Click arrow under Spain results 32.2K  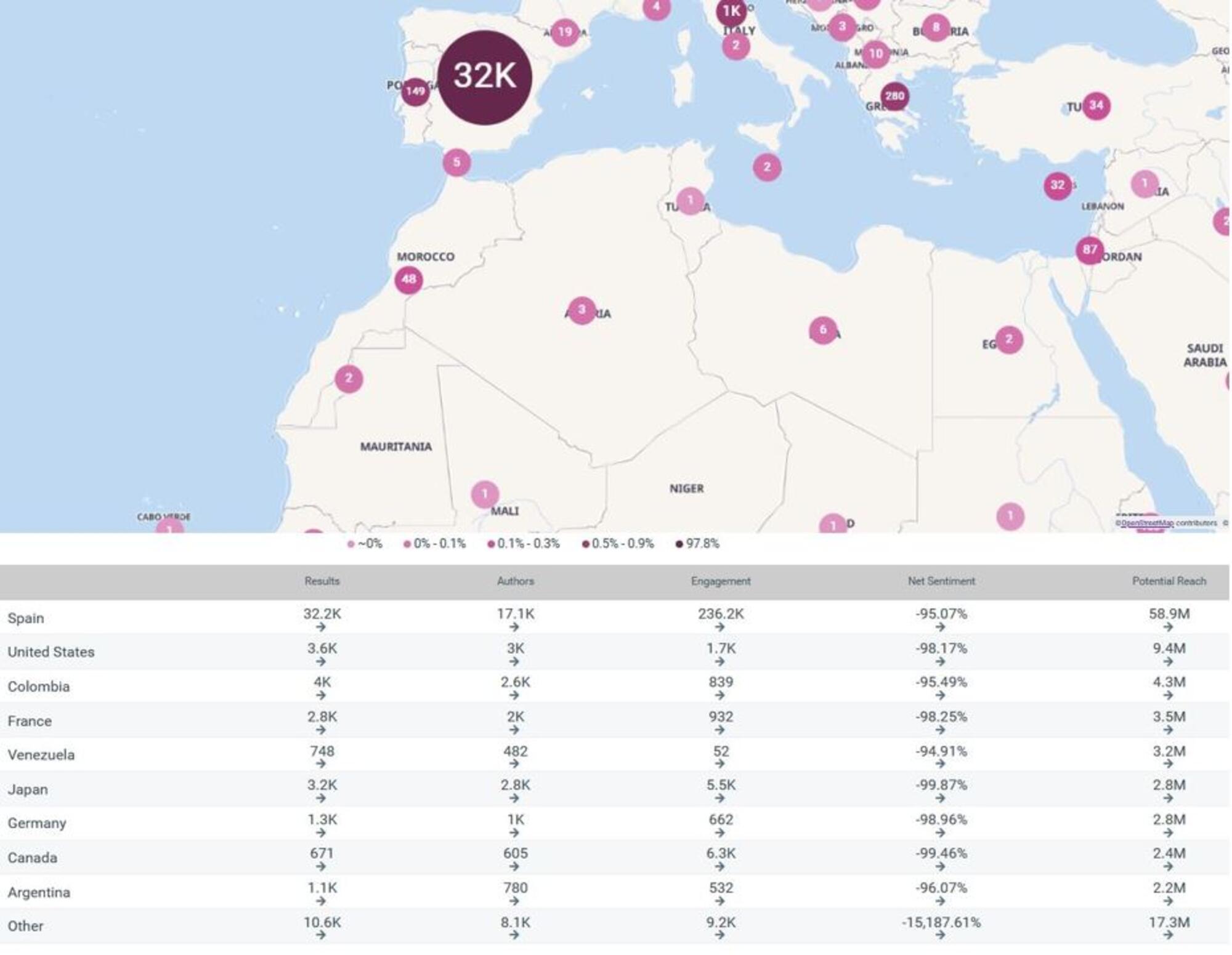(x=320, y=627)
